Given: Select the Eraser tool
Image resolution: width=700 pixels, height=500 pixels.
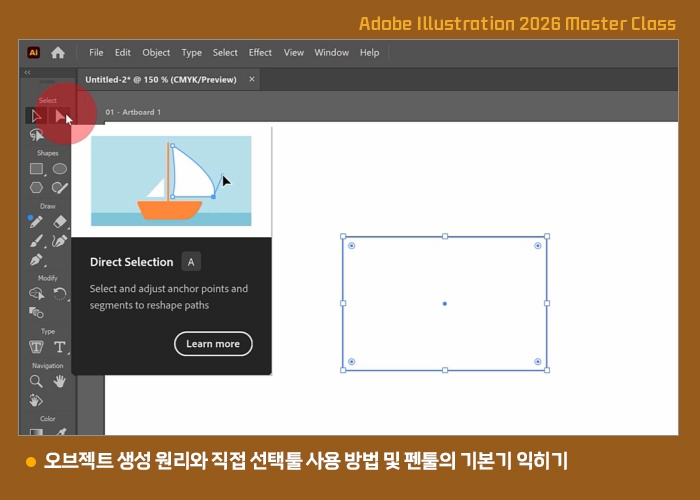Looking at the screenshot, I should point(59,221).
